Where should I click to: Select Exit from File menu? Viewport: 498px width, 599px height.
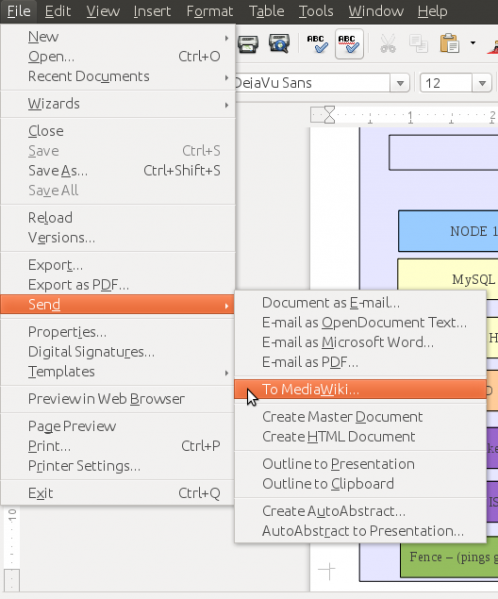pyautogui.click(x=118, y=493)
